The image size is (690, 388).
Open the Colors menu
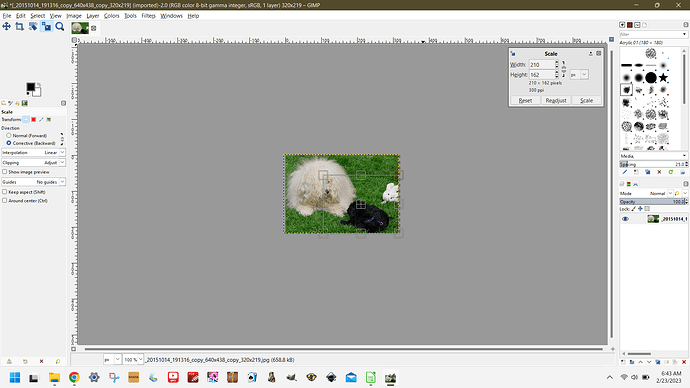[x=111, y=16]
